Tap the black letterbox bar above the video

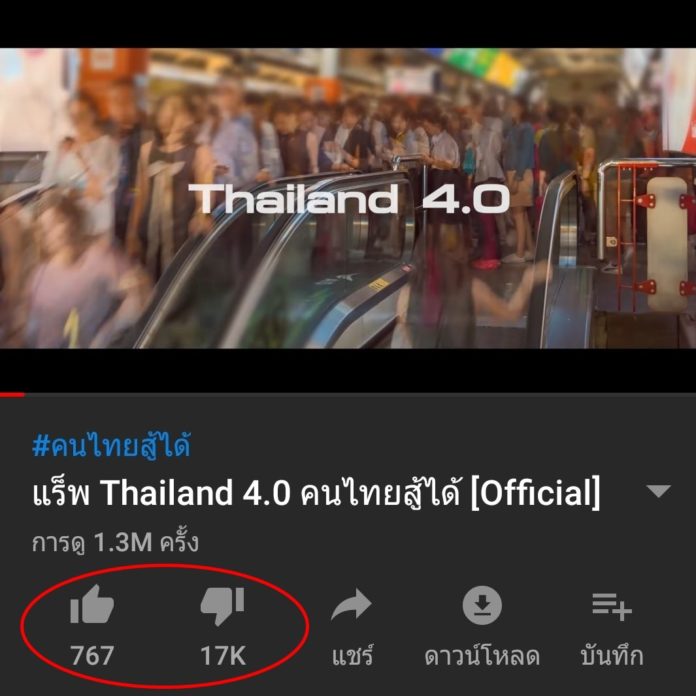[348, 24]
